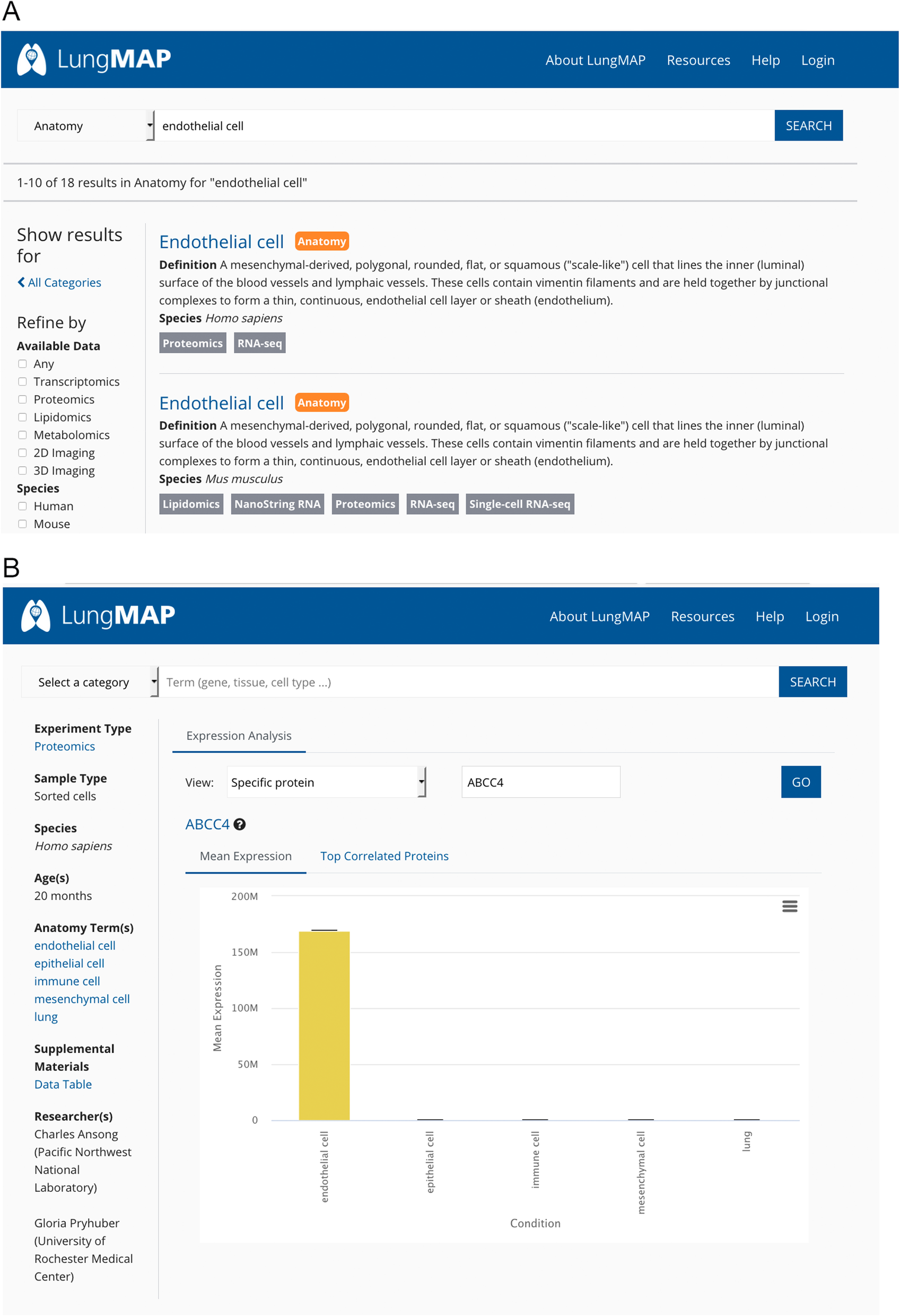
Task: Open About LungMAP in panel A header
Action: click(595, 60)
